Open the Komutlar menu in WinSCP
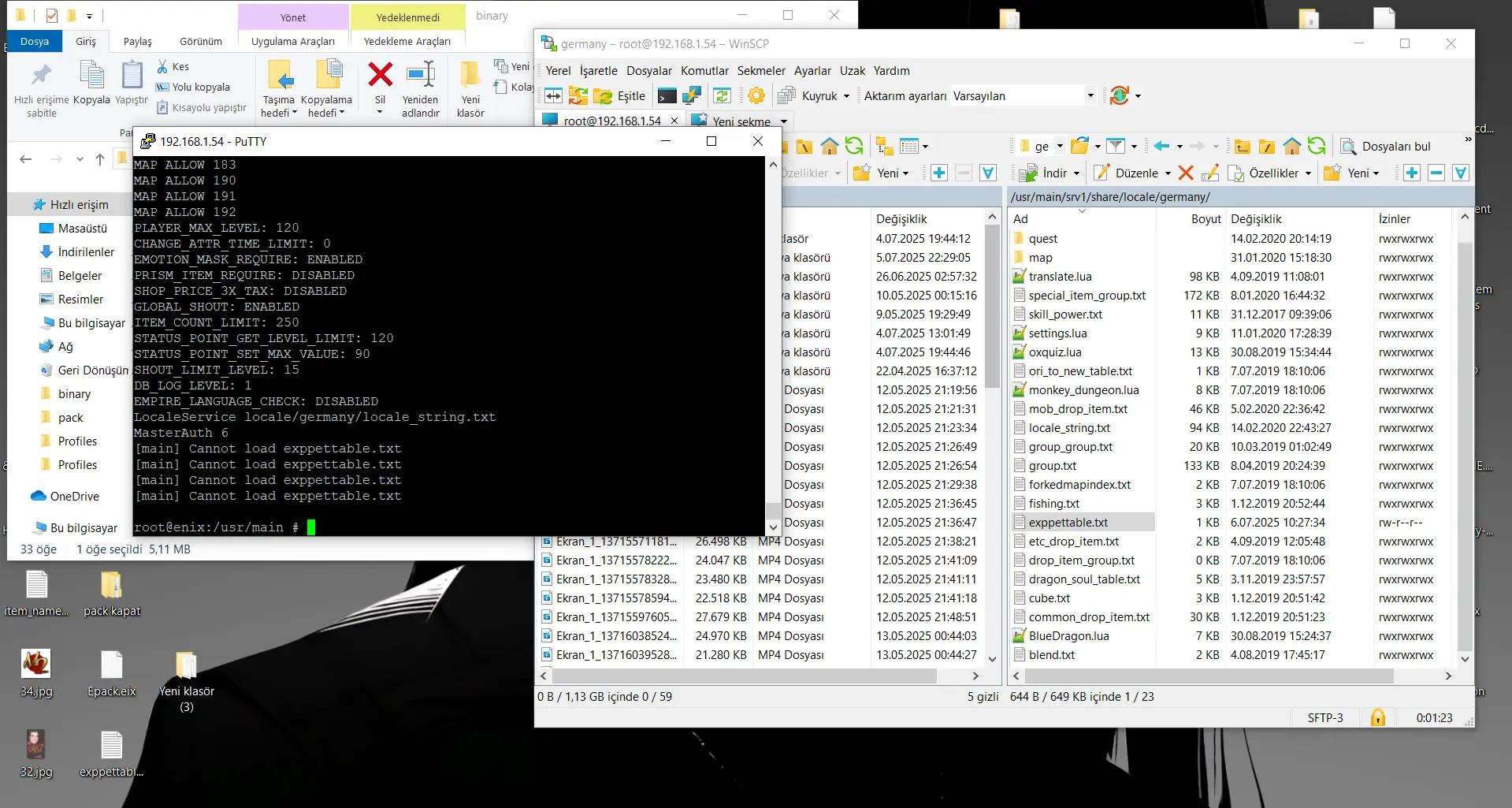The image size is (1512, 808). (704, 71)
